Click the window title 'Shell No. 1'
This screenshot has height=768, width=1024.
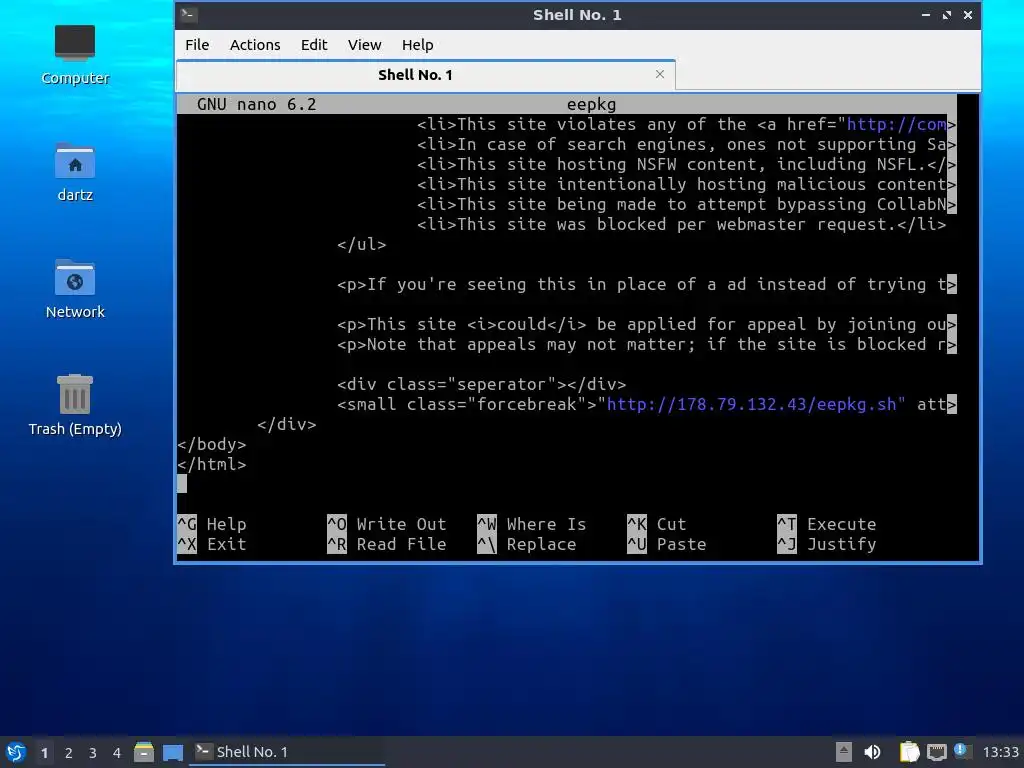coord(577,14)
